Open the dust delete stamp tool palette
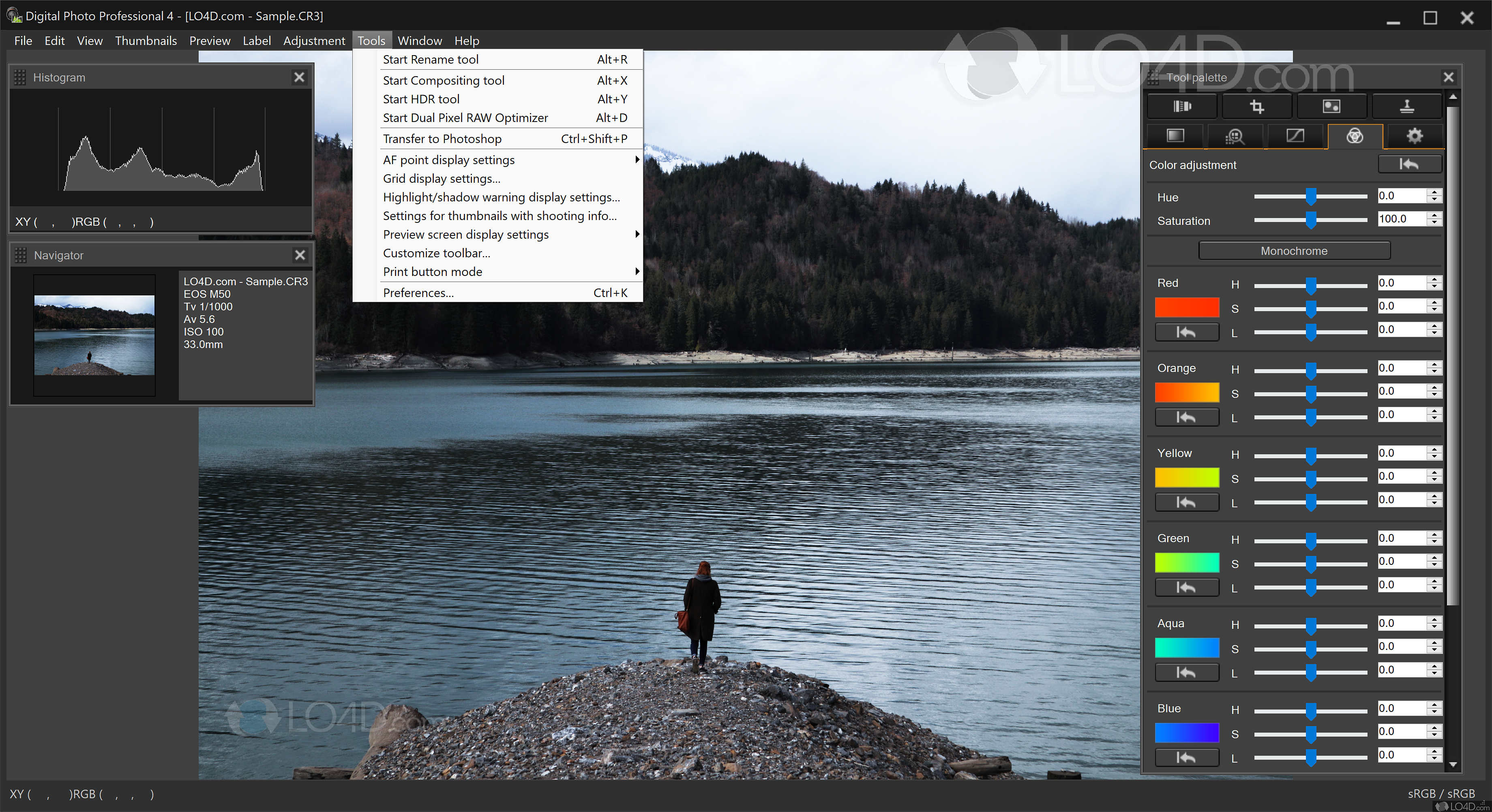 [1406, 107]
